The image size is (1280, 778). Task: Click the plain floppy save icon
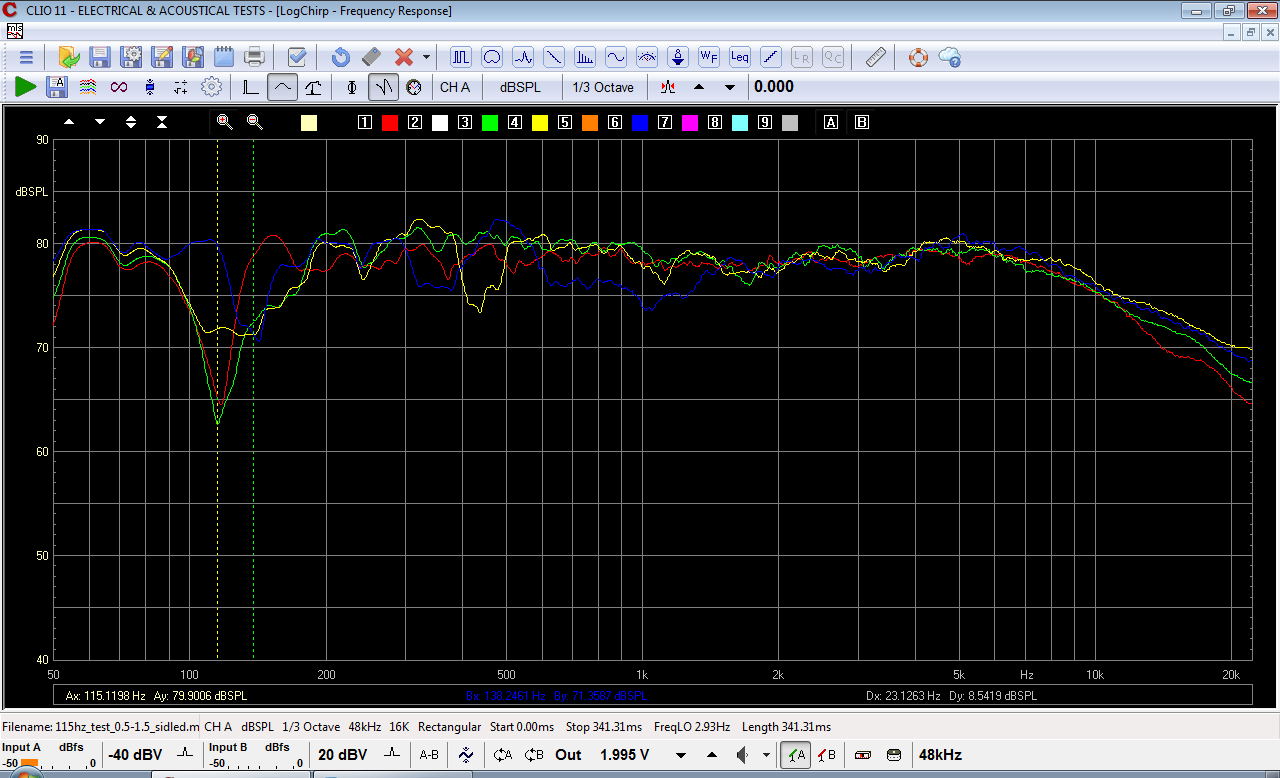[x=99, y=57]
